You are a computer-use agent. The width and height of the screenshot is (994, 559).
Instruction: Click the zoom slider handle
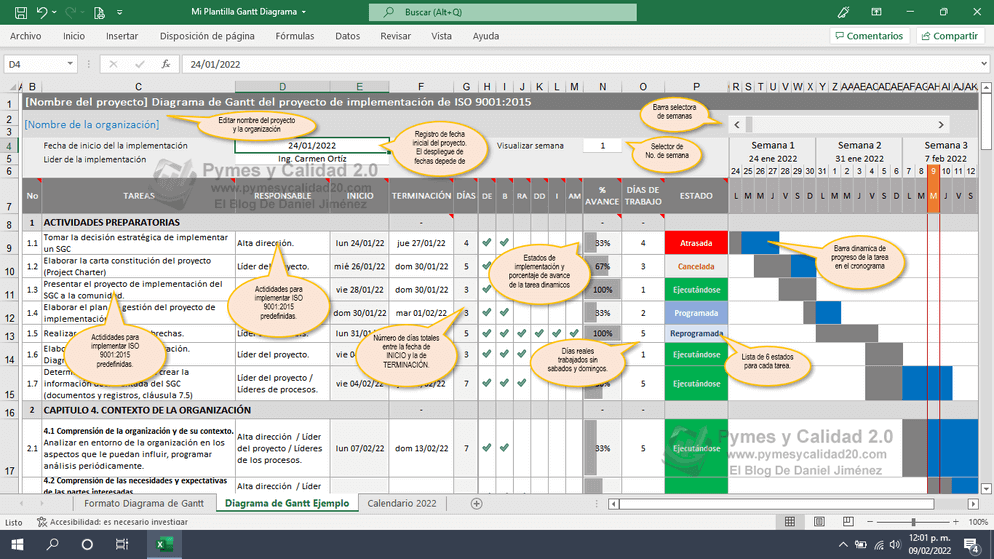click(x=913, y=522)
